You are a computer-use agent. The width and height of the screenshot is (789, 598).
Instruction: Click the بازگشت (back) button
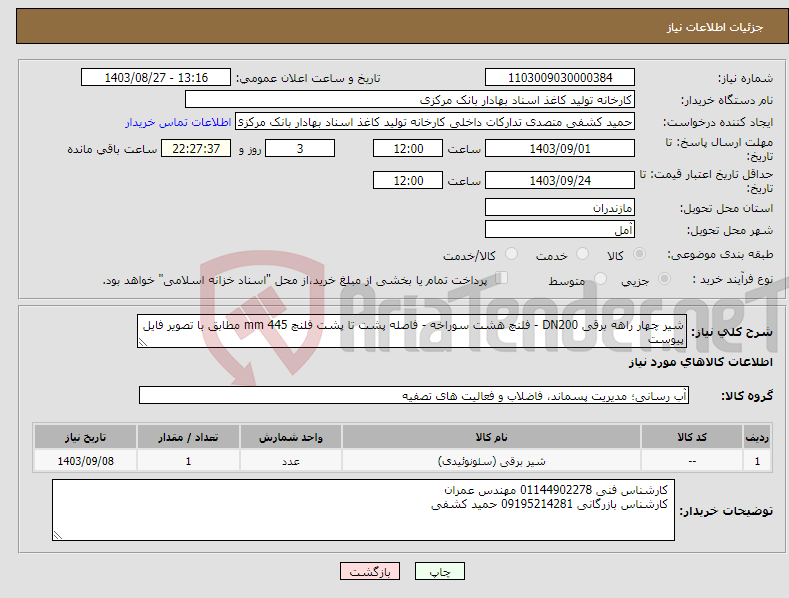(370, 571)
